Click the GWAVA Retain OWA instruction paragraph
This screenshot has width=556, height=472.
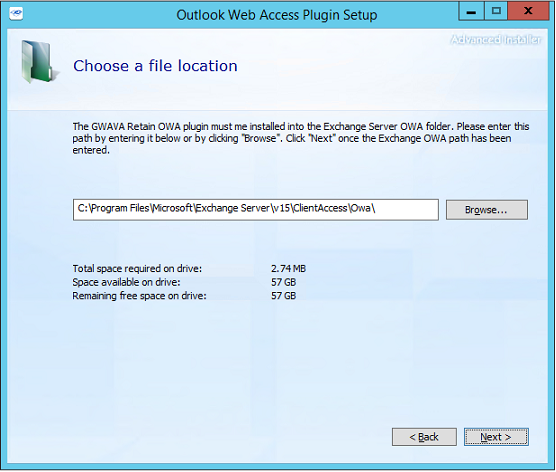point(301,138)
